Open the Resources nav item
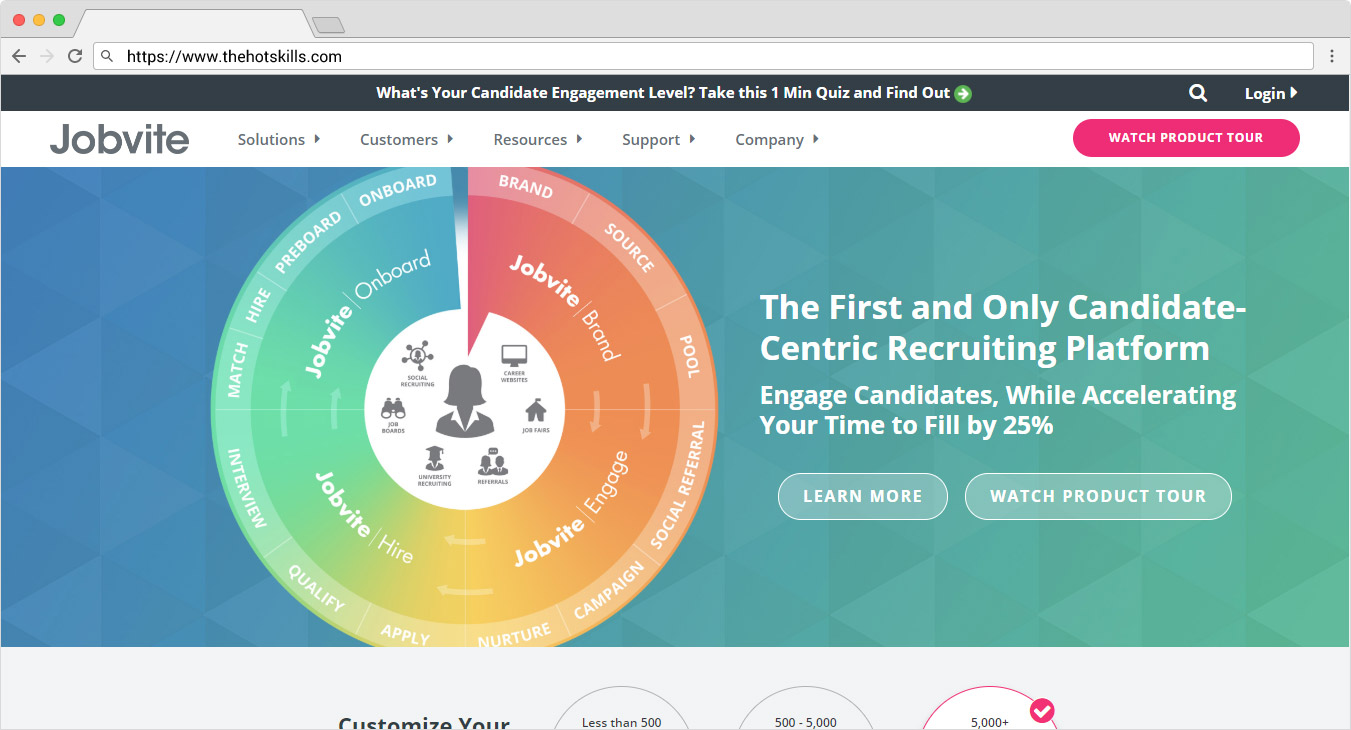The width and height of the screenshot is (1351, 730). (x=530, y=140)
